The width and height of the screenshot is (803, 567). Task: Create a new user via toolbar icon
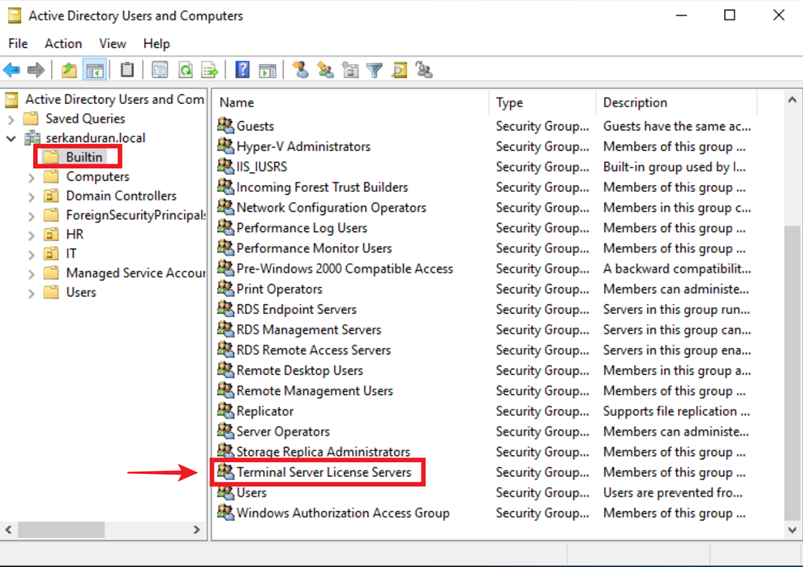point(301,70)
